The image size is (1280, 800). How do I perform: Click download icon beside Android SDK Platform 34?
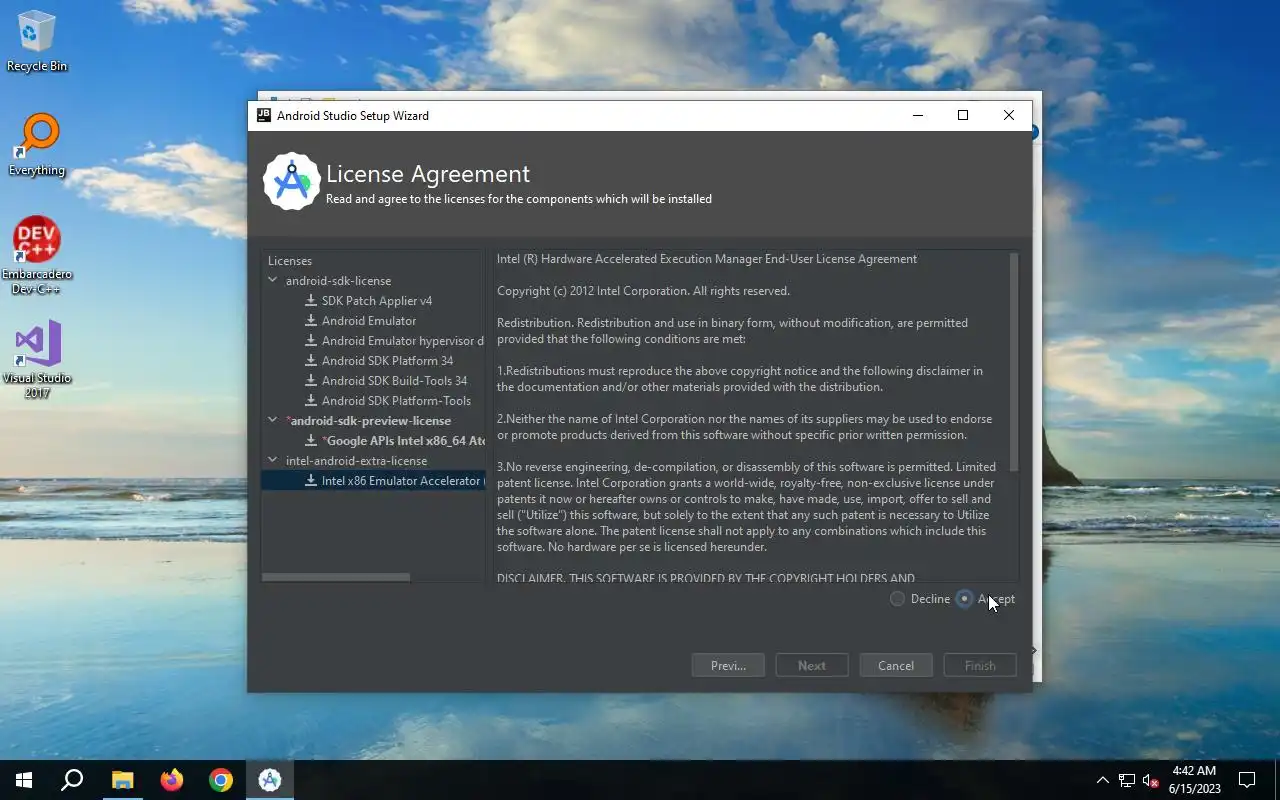pos(311,361)
